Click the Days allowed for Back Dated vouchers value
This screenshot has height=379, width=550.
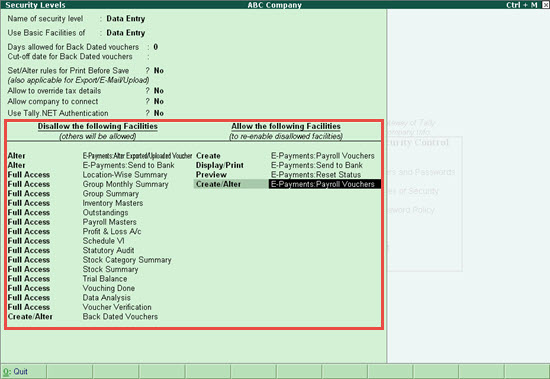point(155,47)
